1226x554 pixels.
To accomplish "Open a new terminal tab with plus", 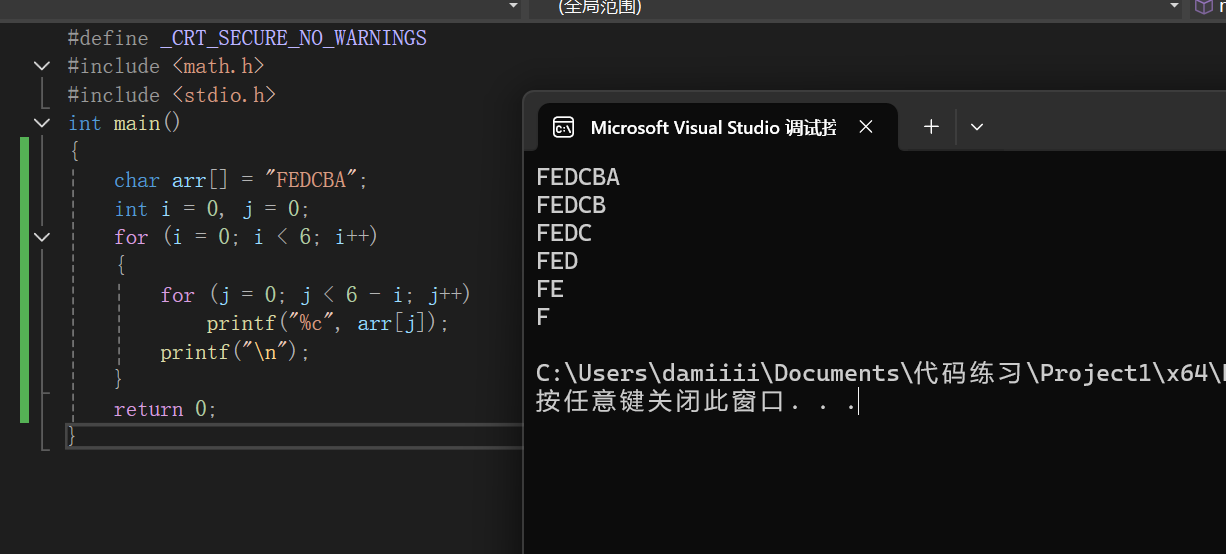I will pyautogui.click(x=931, y=127).
